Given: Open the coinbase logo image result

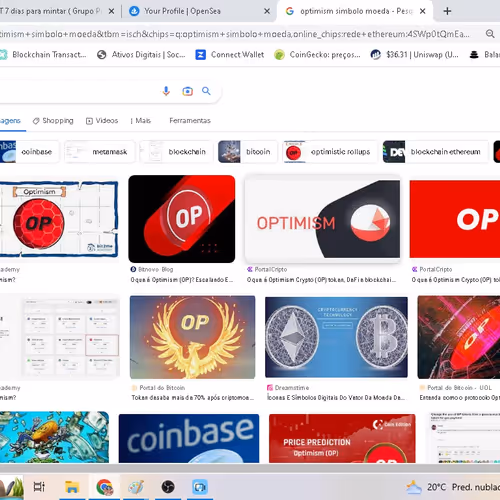Looking at the screenshot, I should click(x=189, y=438).
